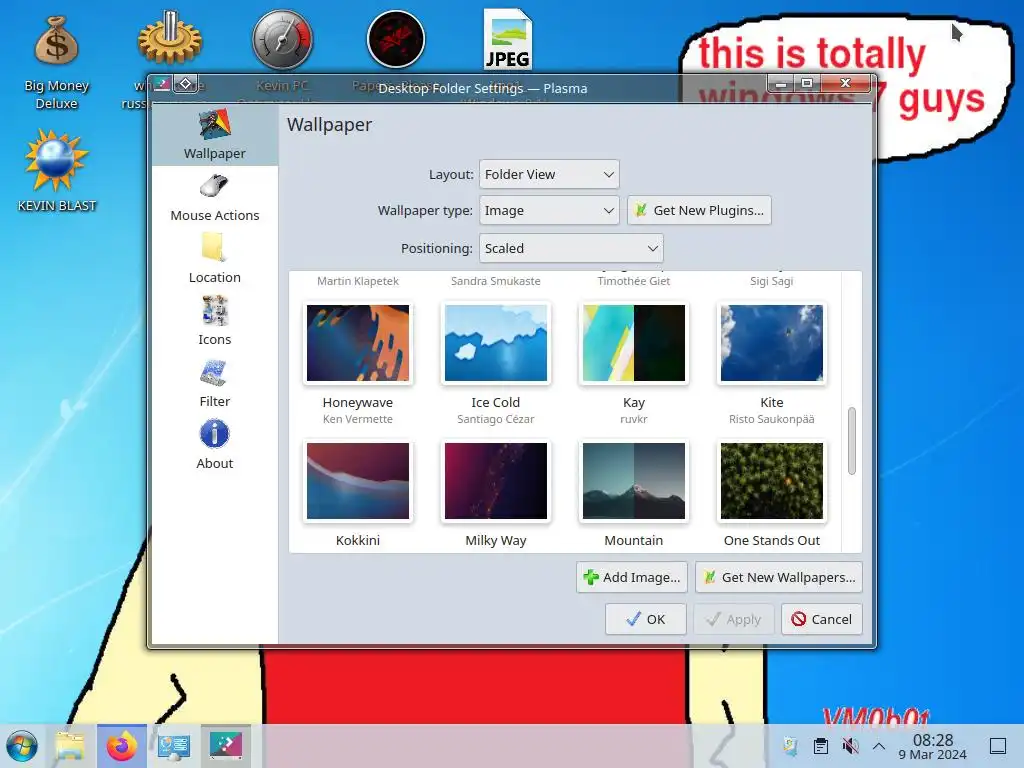Choose the Kokkini wallpaper thumbnail
Screen dimensions: 1024x768
358,481
